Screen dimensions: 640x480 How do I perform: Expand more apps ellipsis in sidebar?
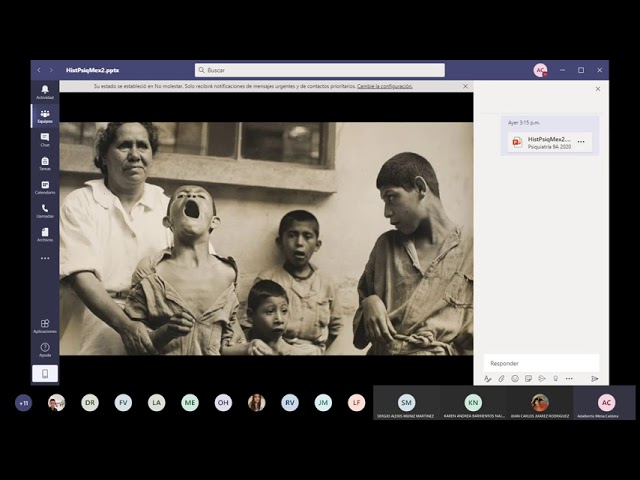[x=44, y=258]
